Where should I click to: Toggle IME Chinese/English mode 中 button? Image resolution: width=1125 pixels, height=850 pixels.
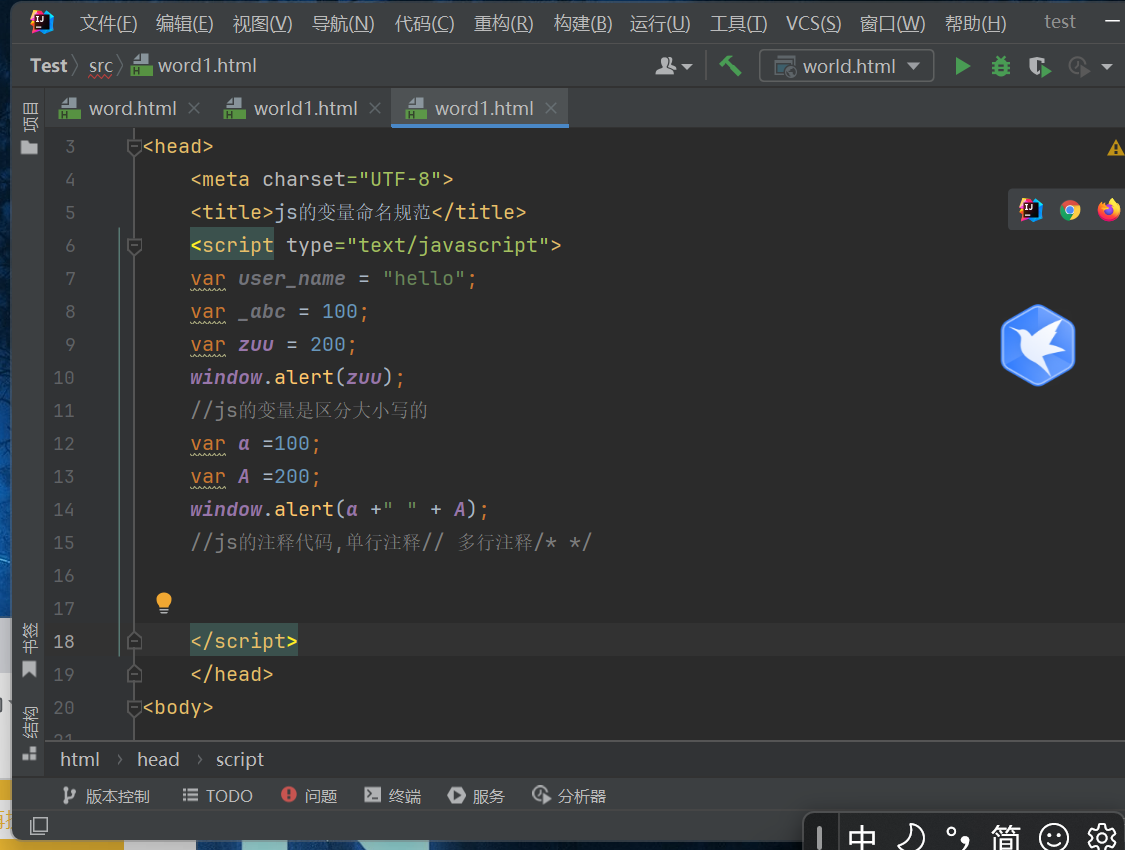click(x=862, y=837)
